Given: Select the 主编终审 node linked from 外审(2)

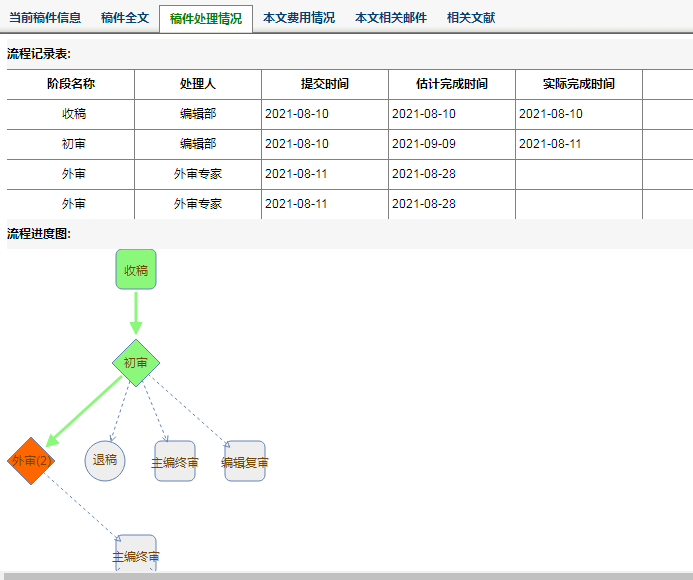Looking at the screenshot, I should [x=136, y=555].
